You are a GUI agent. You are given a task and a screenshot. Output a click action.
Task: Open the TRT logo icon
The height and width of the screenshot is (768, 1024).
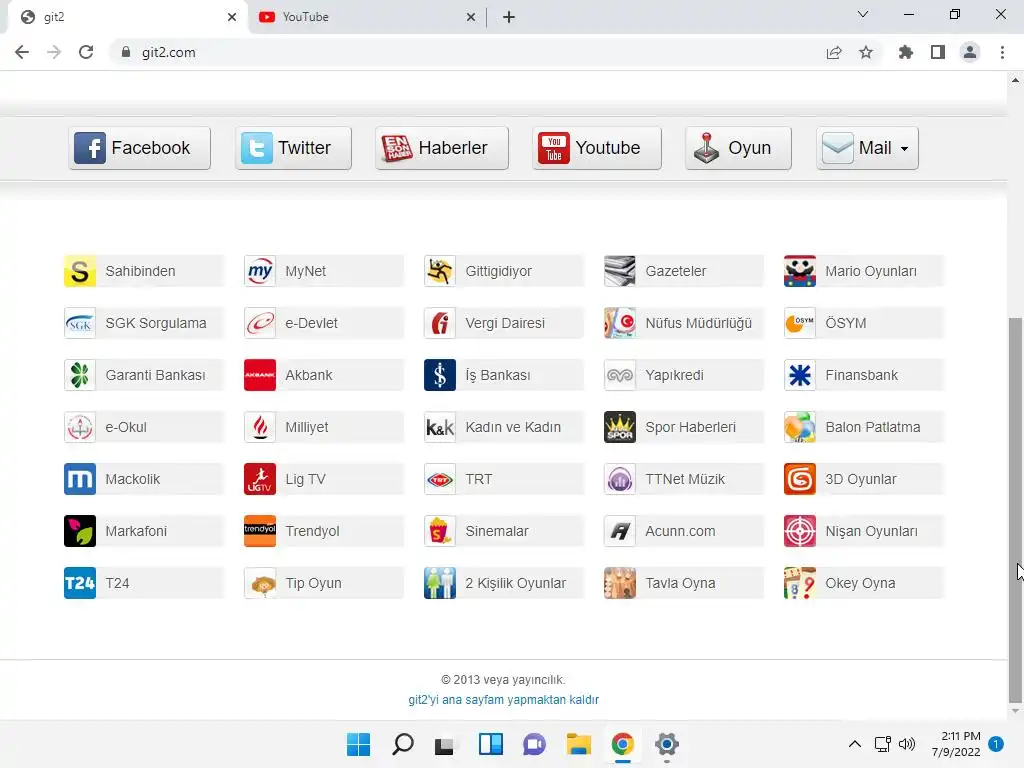point(440,479)
